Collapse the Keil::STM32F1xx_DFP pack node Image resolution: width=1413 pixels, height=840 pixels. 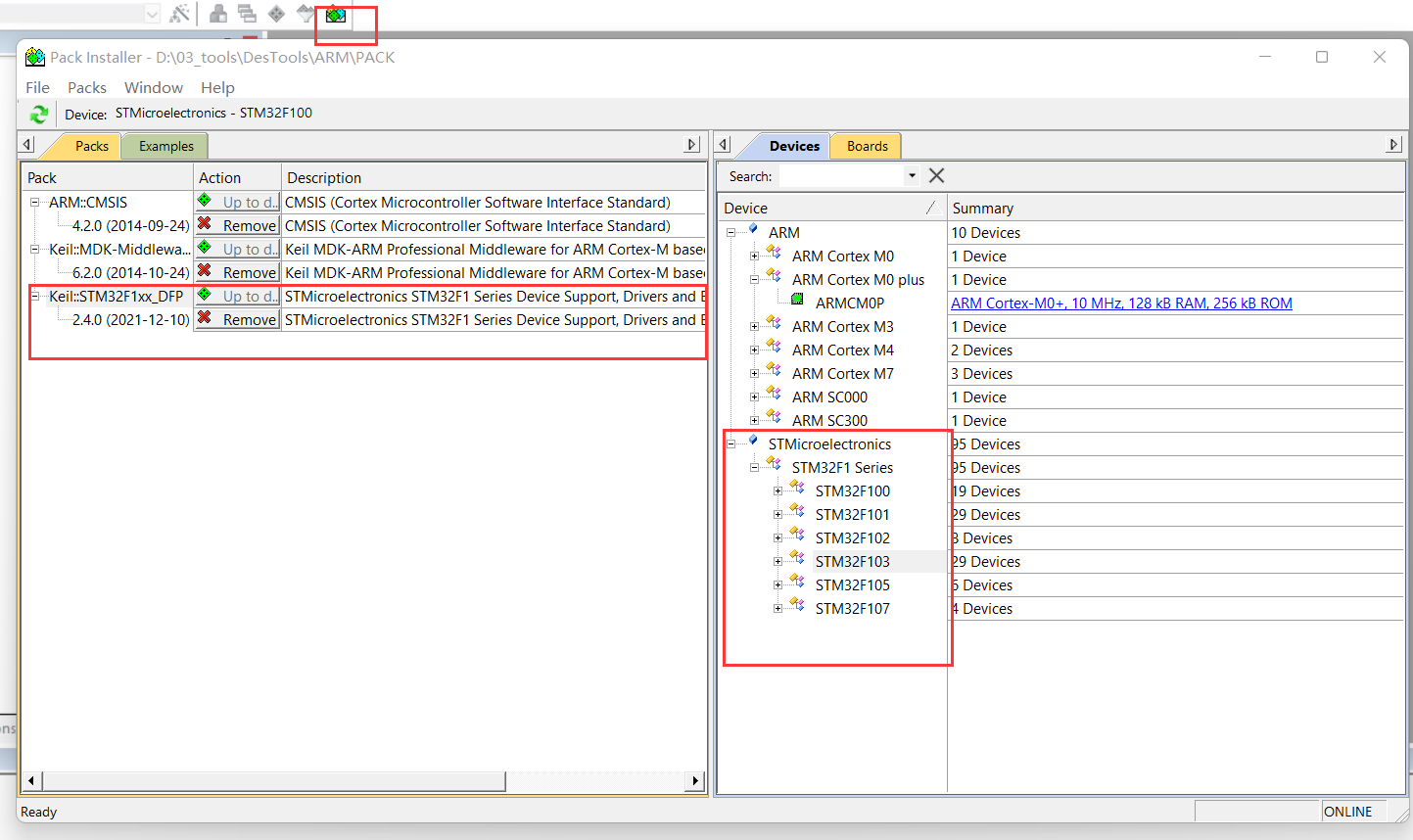(x=35, y=297)
